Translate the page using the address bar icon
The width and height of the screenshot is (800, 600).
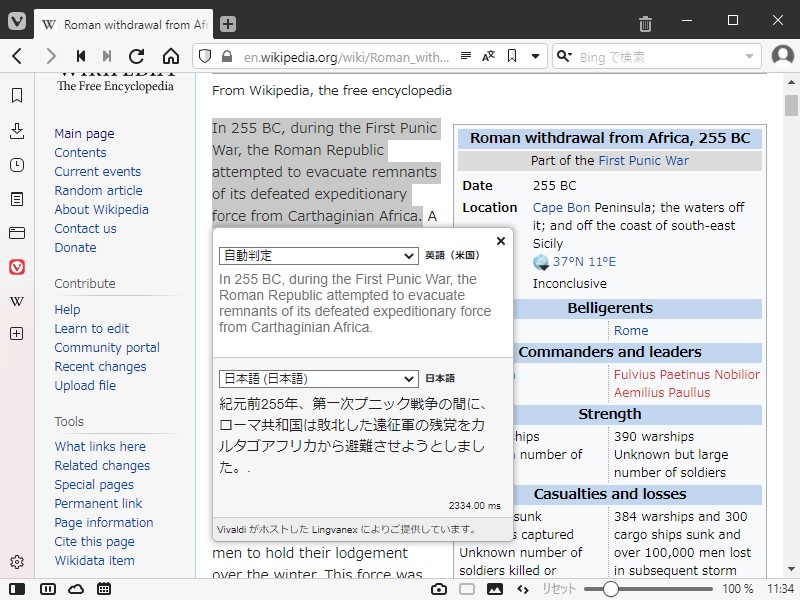click(489, 57)
